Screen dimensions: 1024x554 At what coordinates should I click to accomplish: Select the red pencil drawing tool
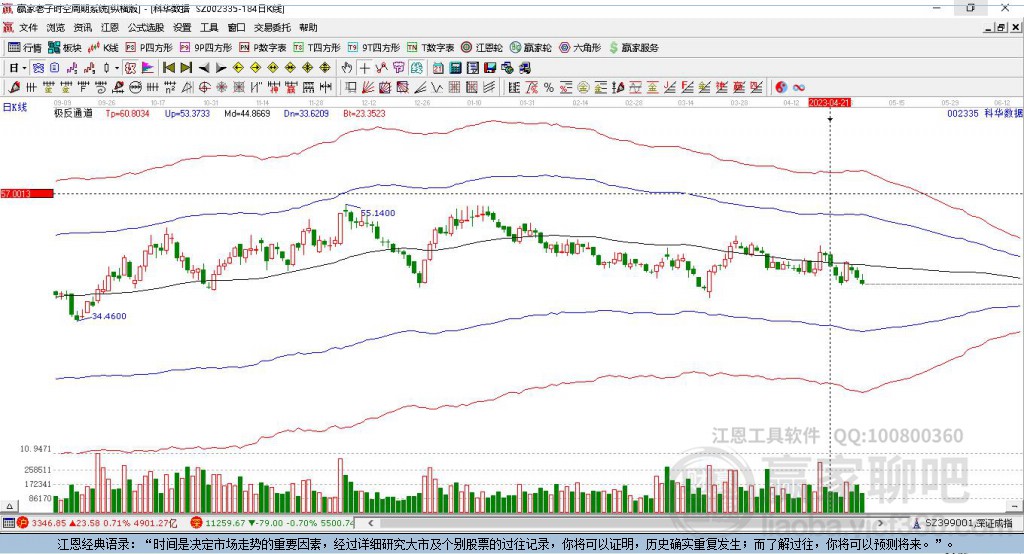click(x=14, y=88)
